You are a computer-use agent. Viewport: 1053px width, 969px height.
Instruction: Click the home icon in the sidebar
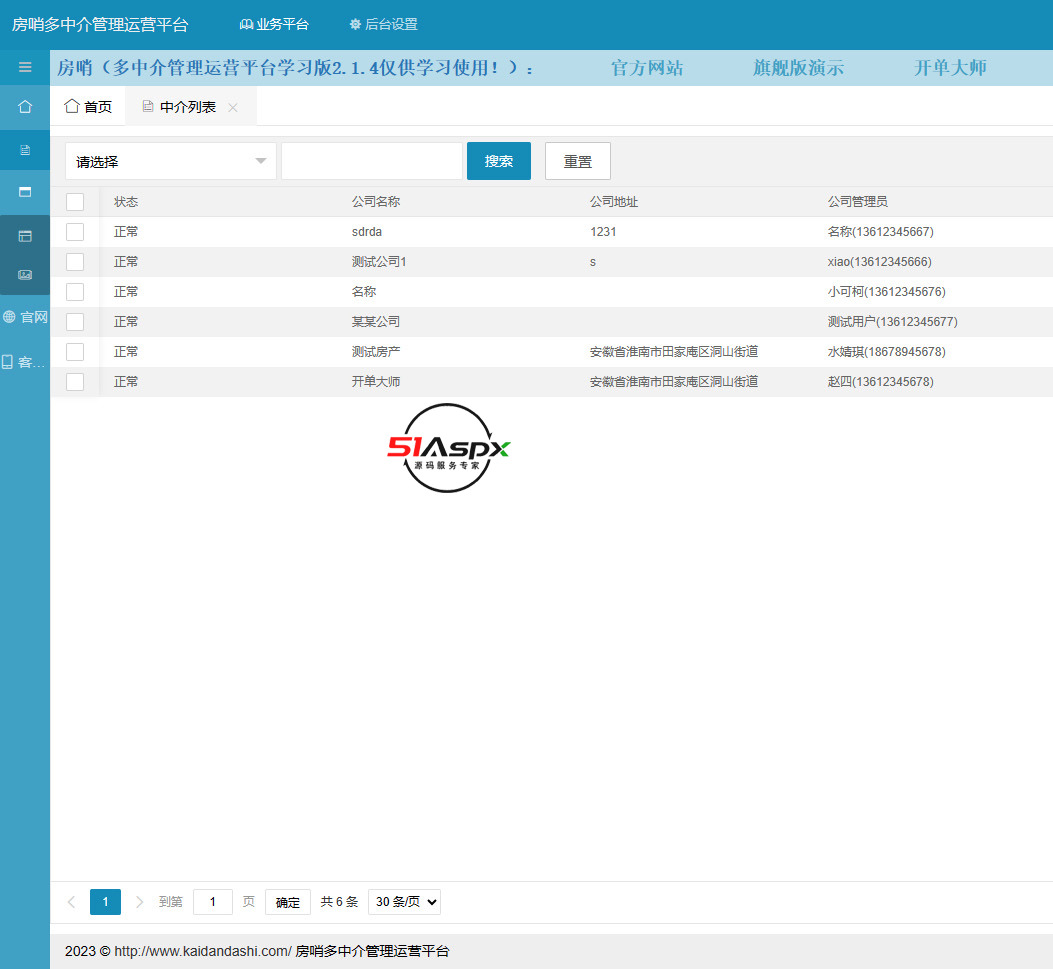[25, 107]
